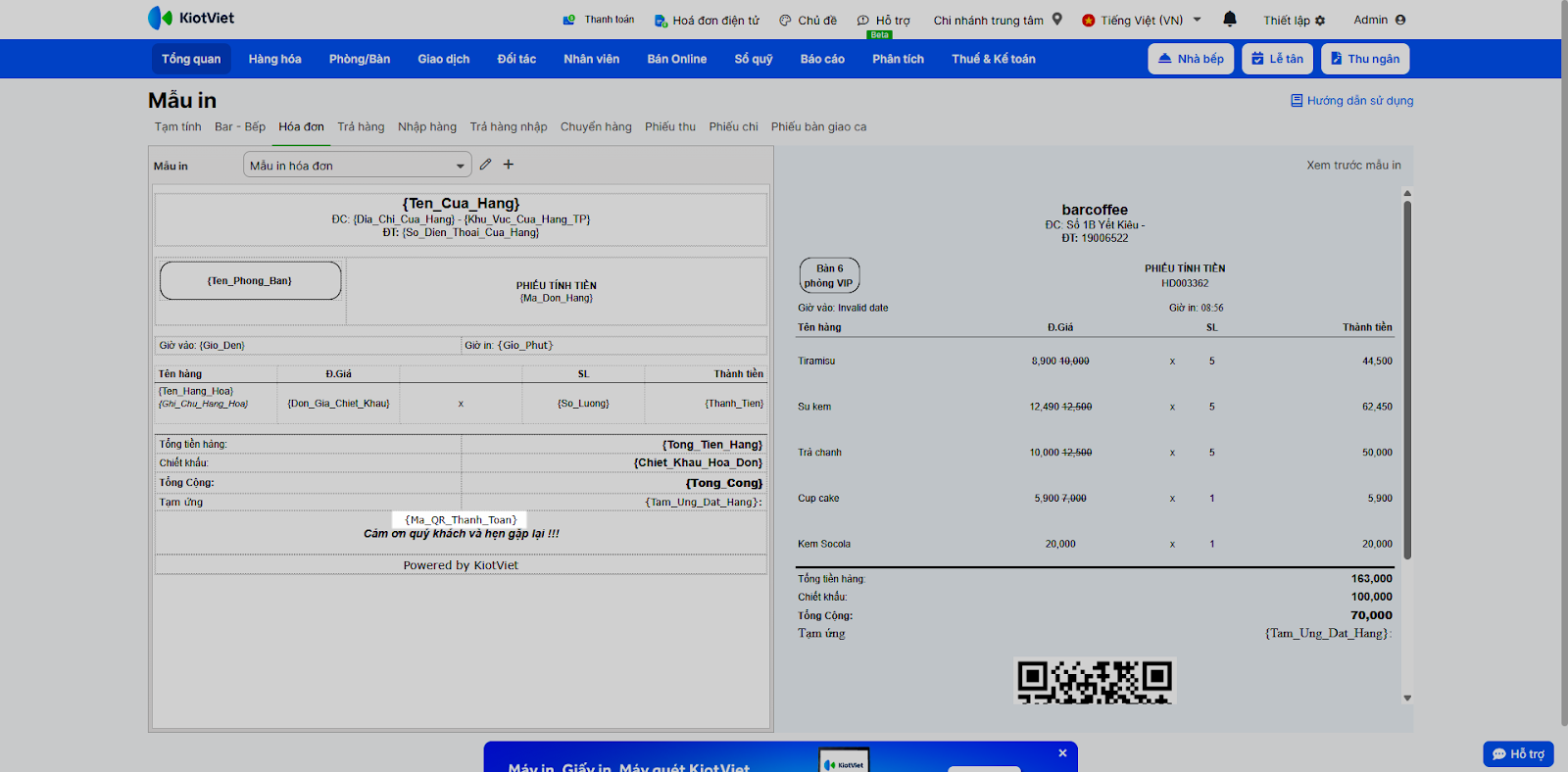The height and width of the screenshot is (772, 1568).
Task: Go to Tổng quan menu
Action: 191,59
